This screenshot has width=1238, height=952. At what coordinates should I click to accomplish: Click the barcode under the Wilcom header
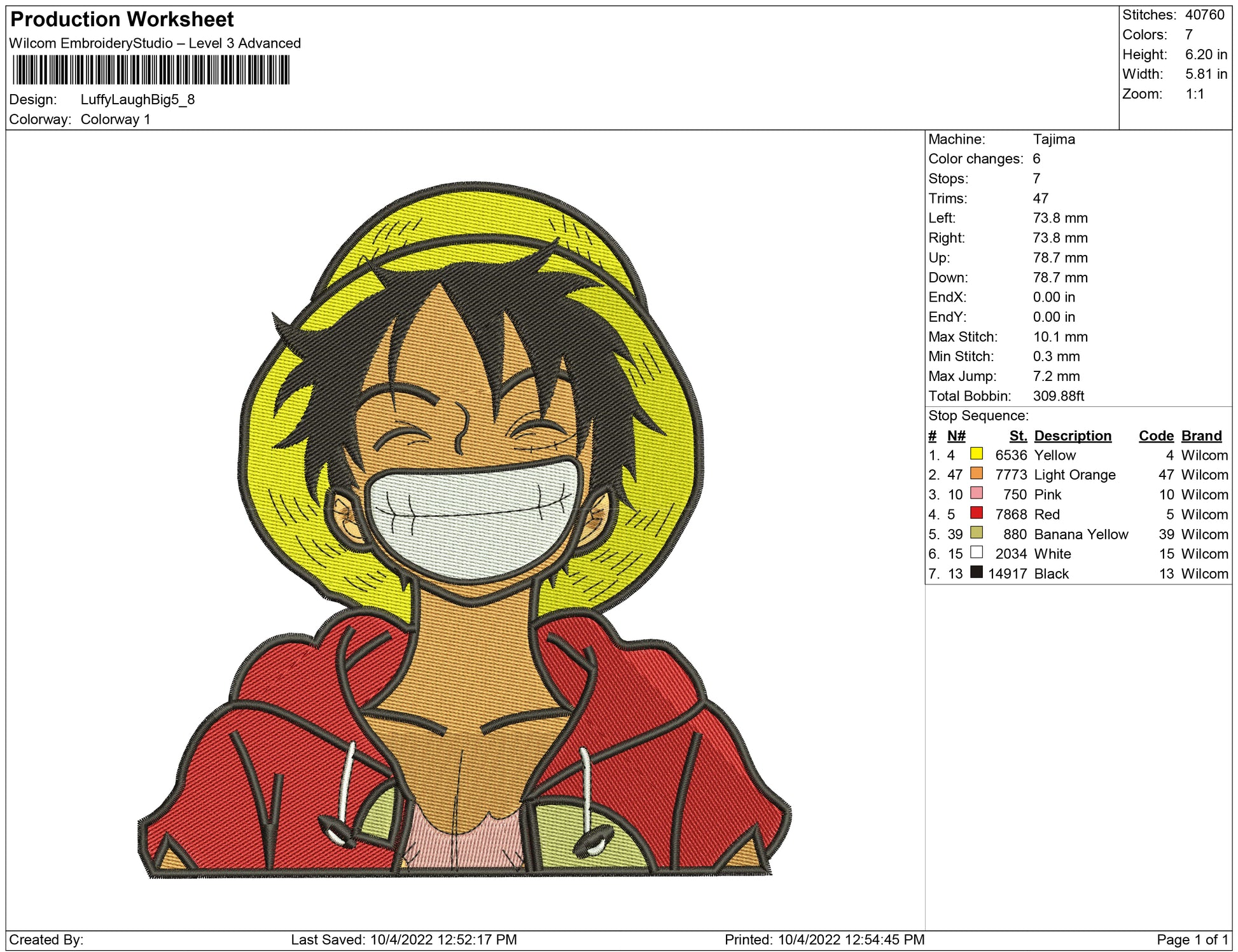point(151,70)
